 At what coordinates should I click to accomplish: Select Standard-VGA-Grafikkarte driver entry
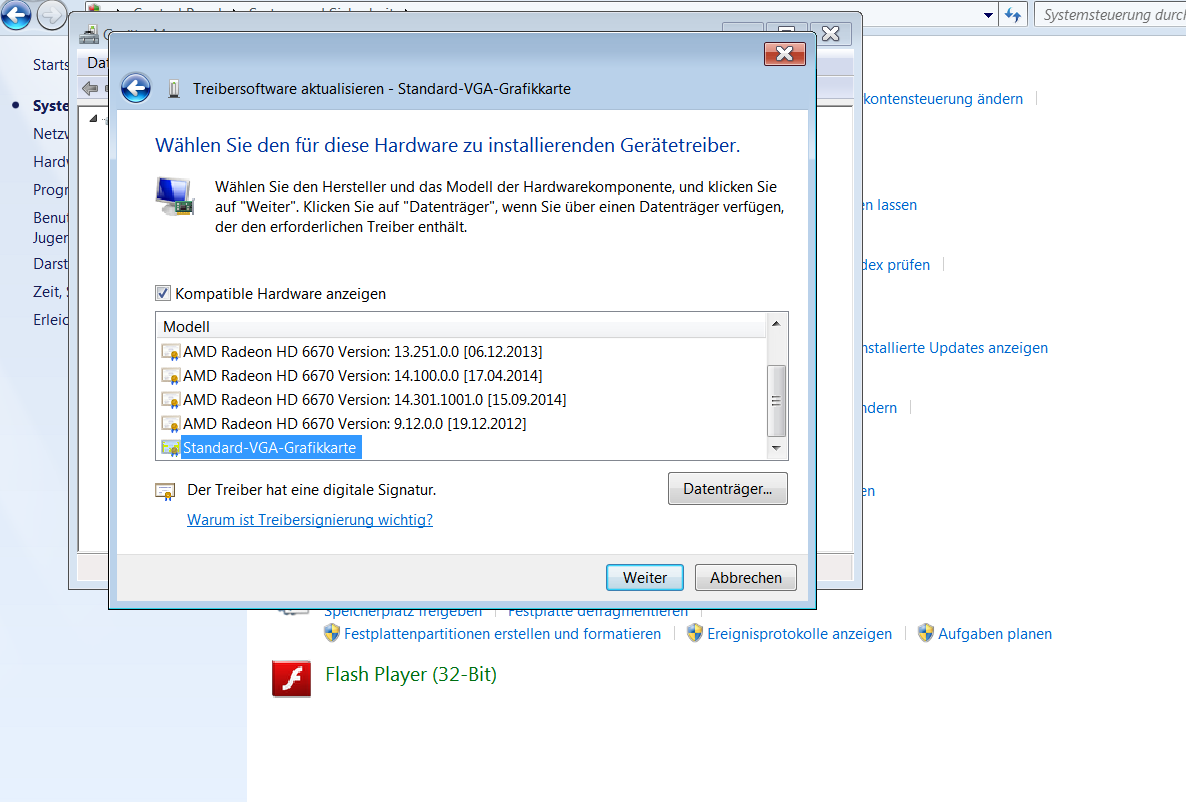tap(269, 448)
